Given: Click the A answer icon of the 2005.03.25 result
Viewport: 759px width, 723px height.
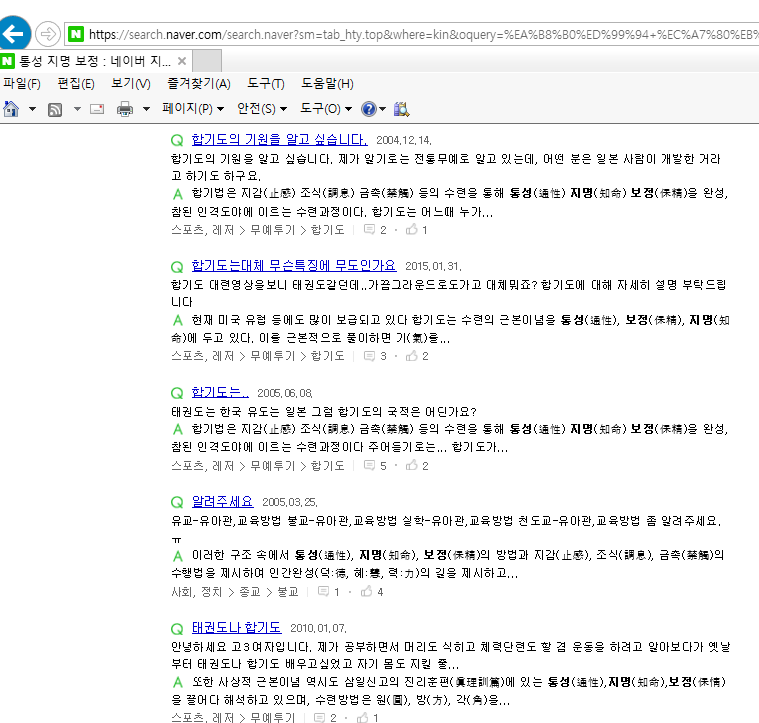Looking at the screenshot, I should coord(178,556).
